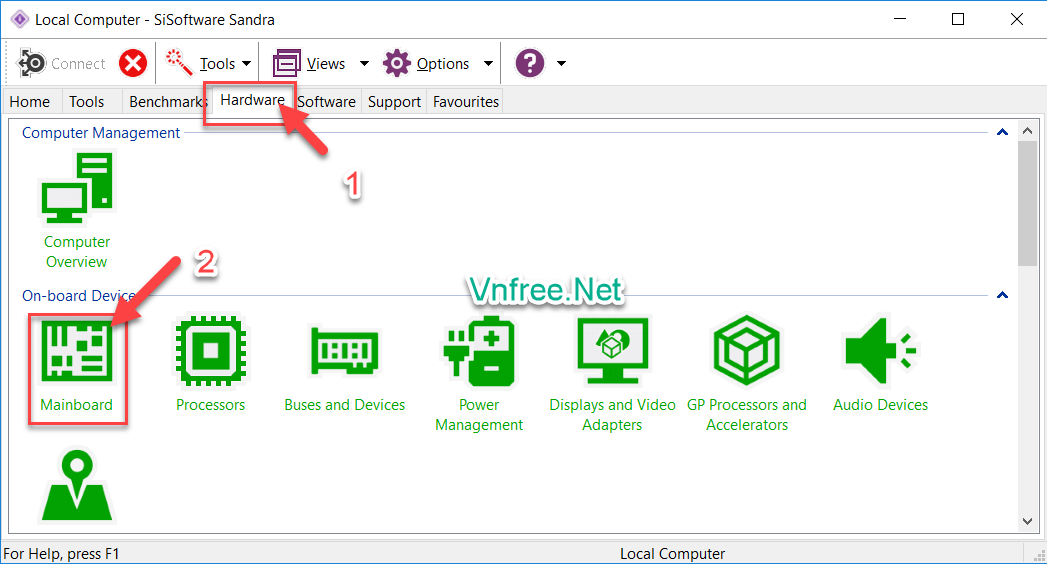Open the Options dropdown arrow
Viewport: 1047px width, 564px height.
click(x=488, y=64)
